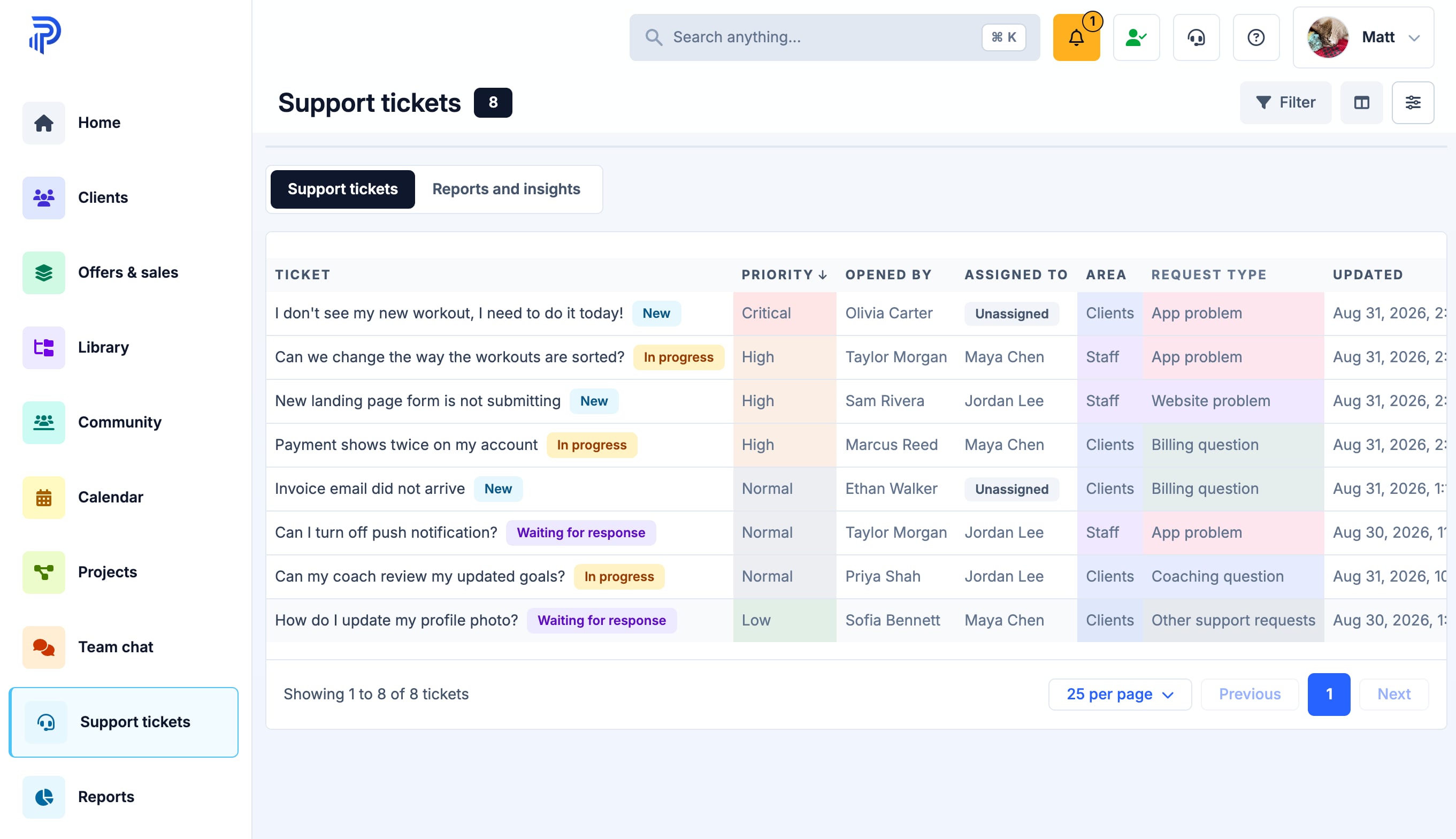This screenshot has height=839, width=1456.
Task: Open the push notification ticket
Action: [386, 532]
